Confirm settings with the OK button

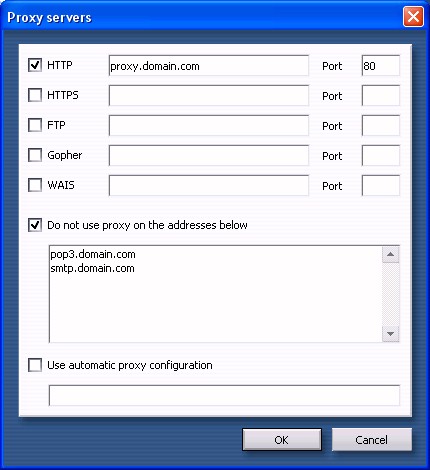pyautogui.click(x=282, y=440)
